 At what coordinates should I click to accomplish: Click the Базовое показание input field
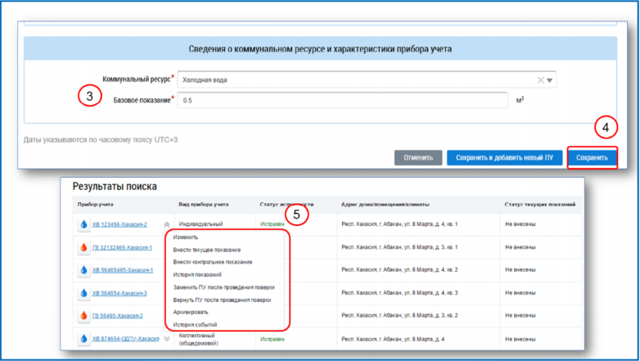342,100
